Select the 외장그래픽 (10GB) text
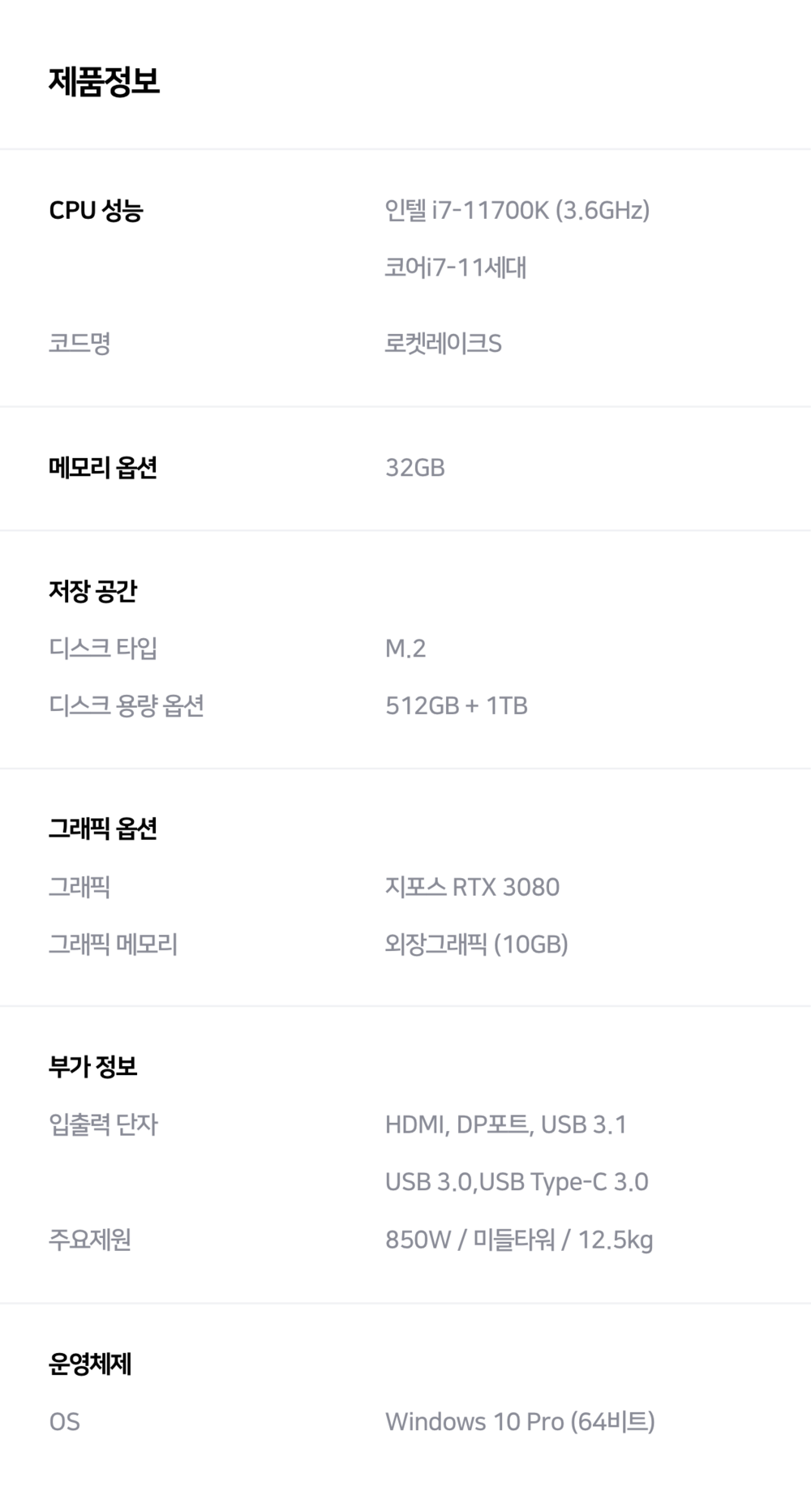This screenshot has width=811, height=1512. [x=476, y=944]
